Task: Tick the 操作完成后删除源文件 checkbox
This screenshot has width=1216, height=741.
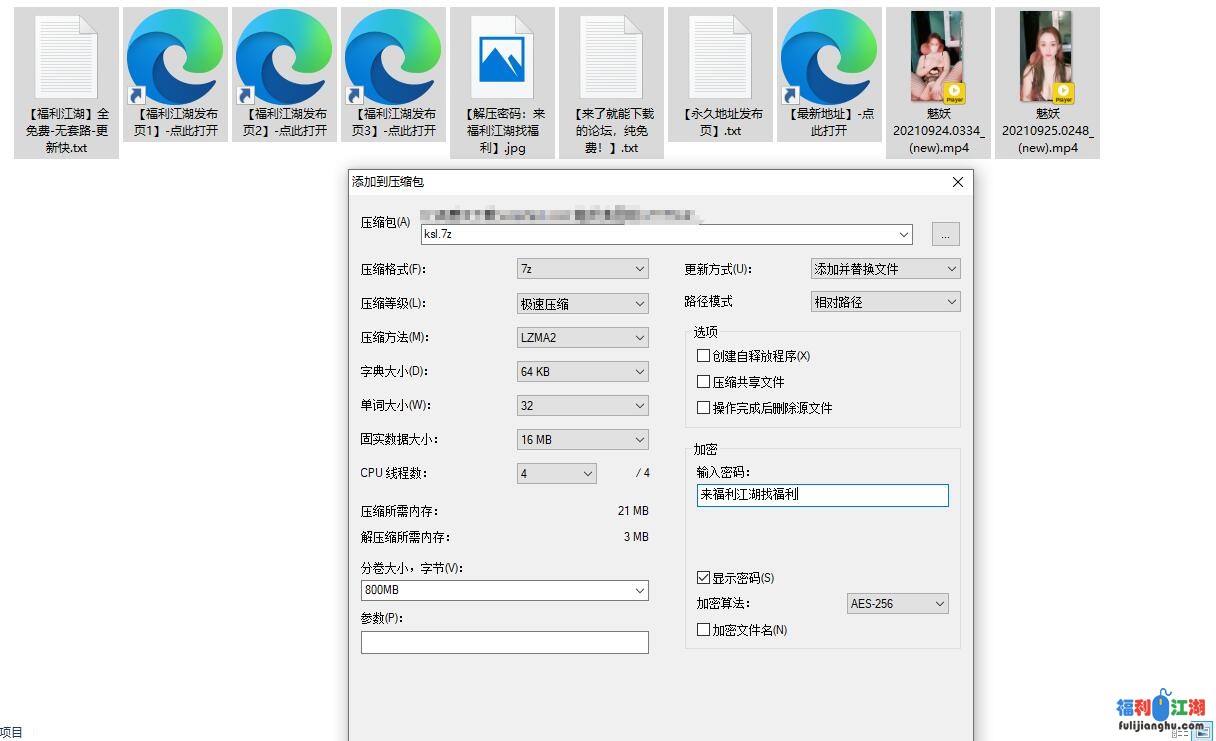Action: (x=704, y=408)
